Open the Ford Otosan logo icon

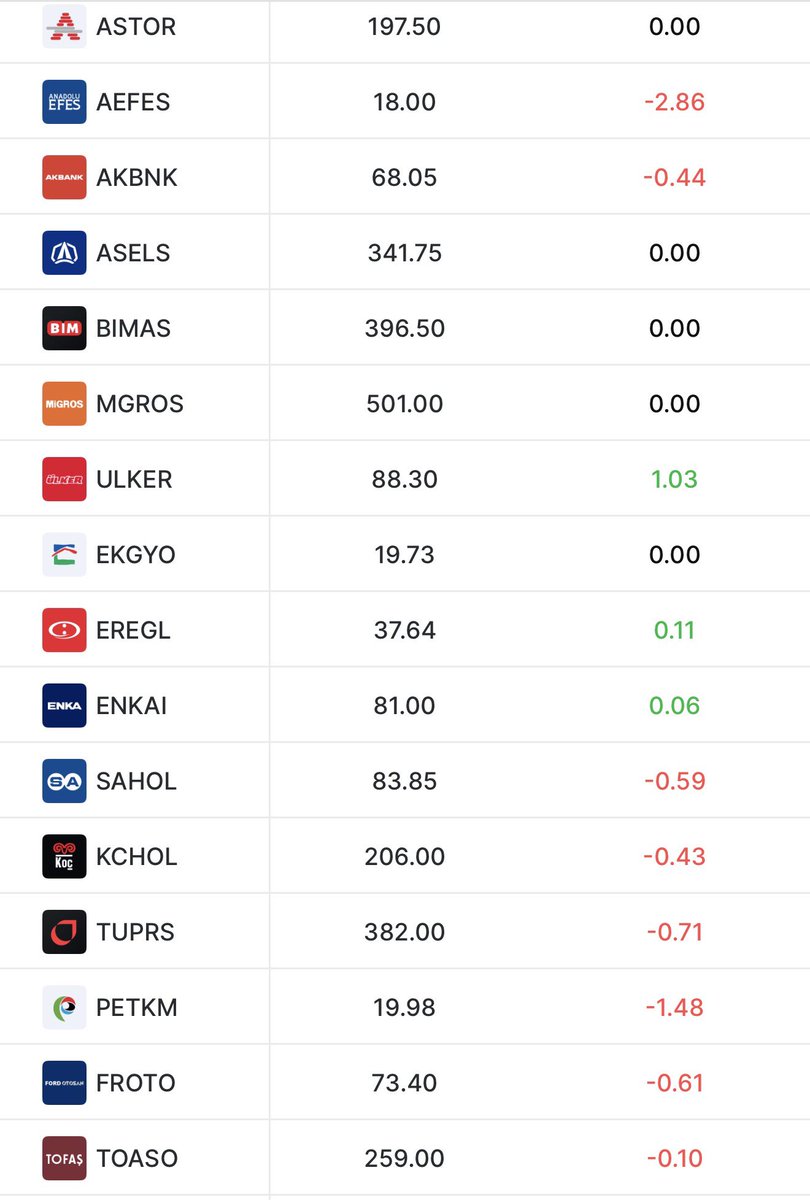point(64,1083)
